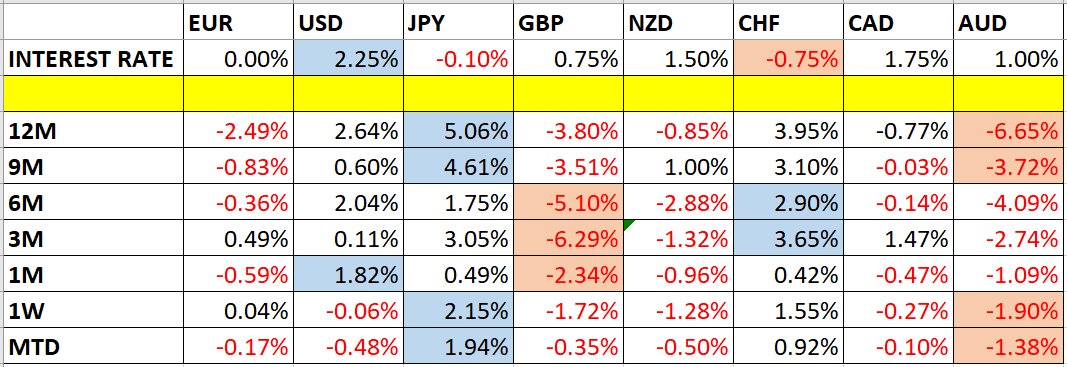Click the CAD 3M cell showing 1.47%
The image size is (1067, 367).
pyautogui.click(x=899, y=238)
